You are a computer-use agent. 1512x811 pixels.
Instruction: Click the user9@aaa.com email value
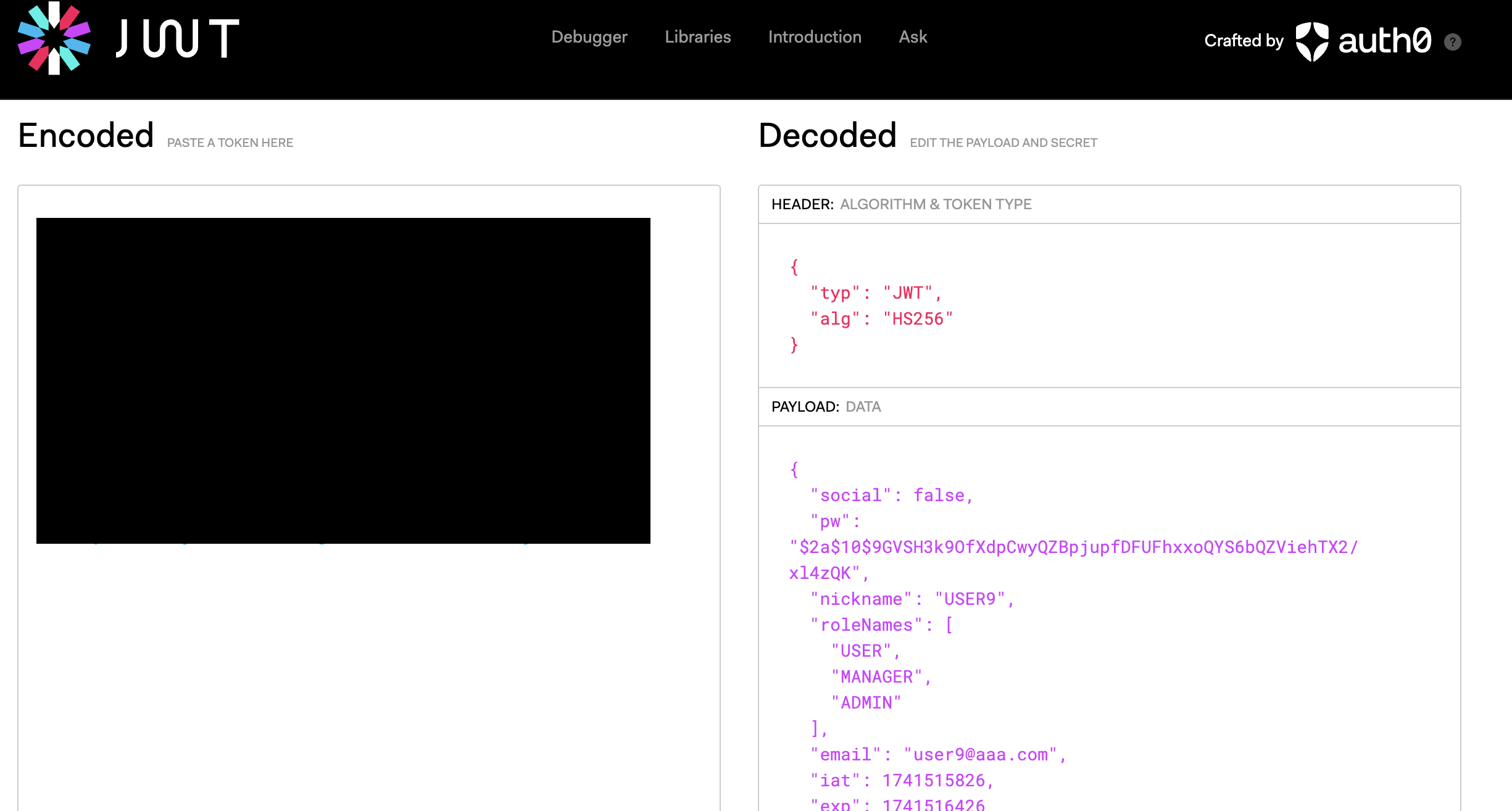pyautogui.click(x=981, y=755)
